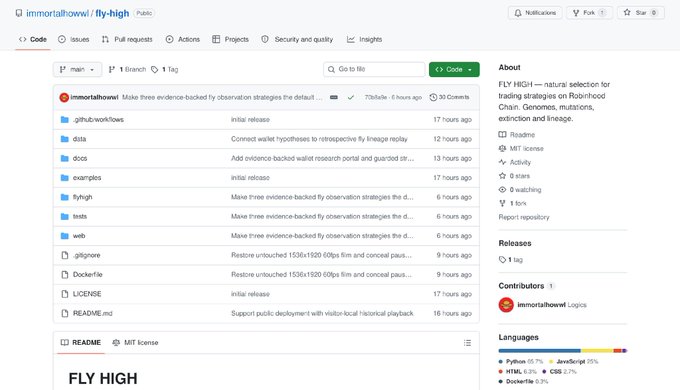View the 1 Branch link

tap(127, 69)
